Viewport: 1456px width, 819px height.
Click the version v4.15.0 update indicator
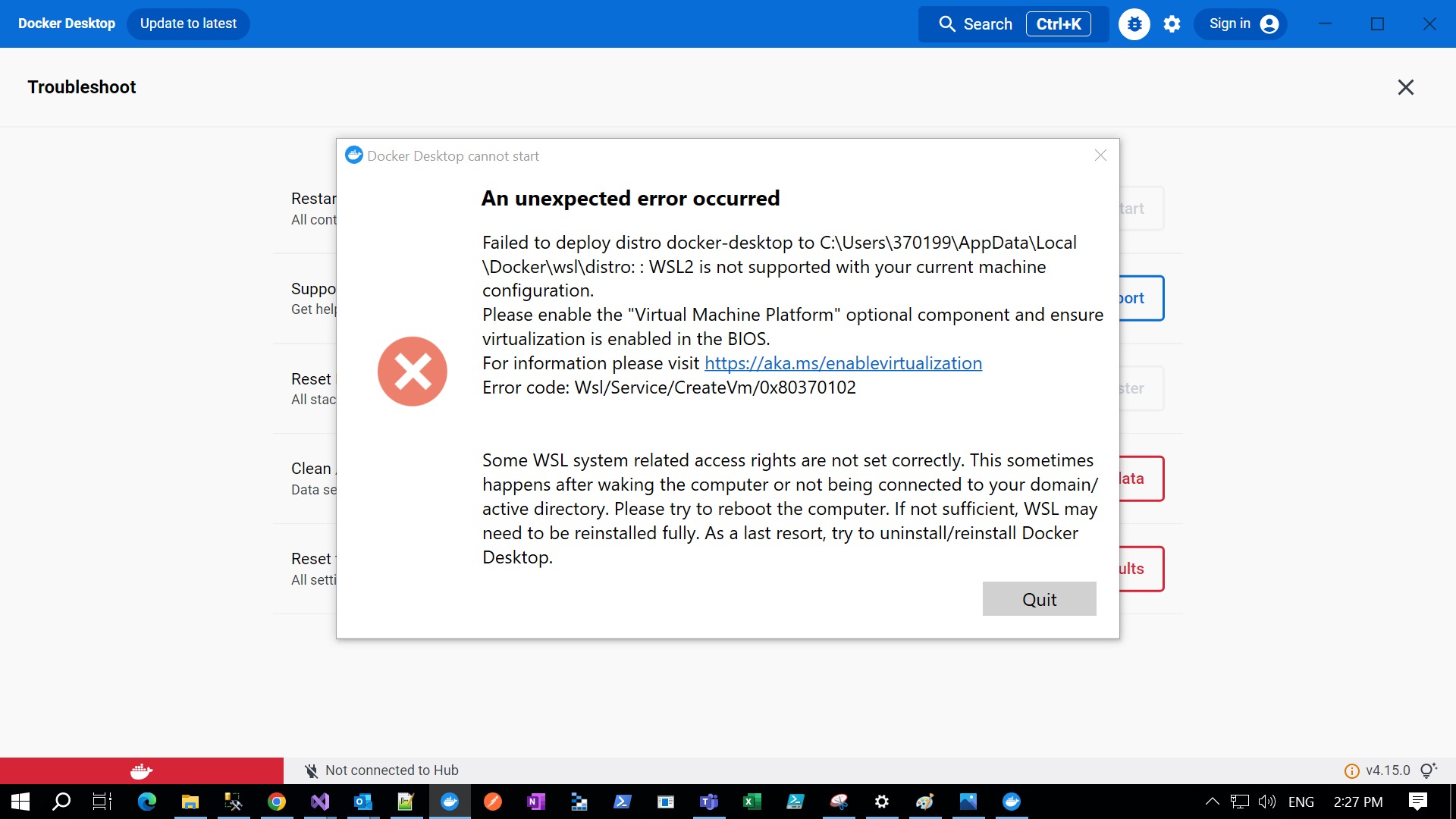pos(1377,770)
